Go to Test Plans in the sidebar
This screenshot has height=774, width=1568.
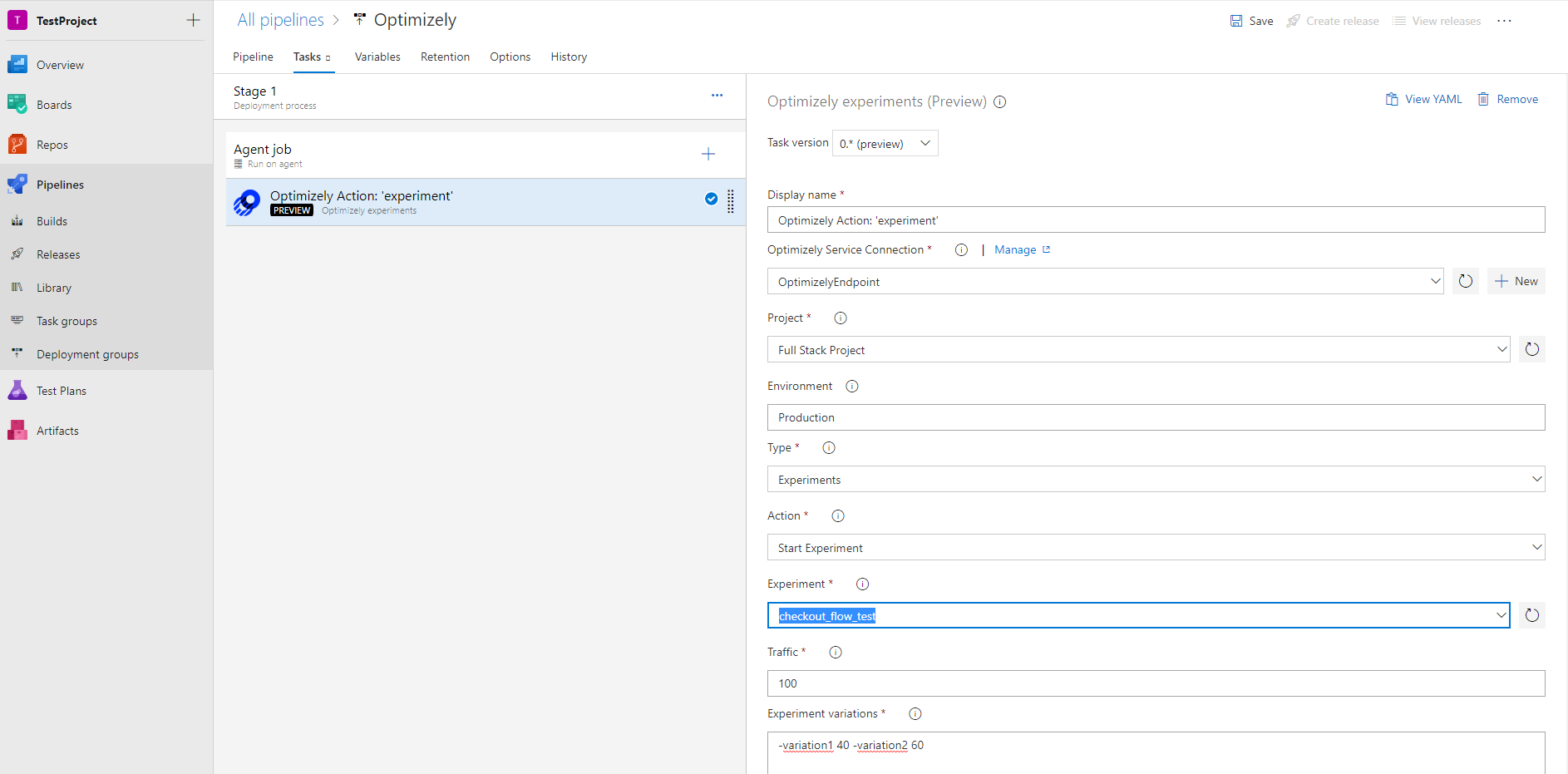(62, 390)
